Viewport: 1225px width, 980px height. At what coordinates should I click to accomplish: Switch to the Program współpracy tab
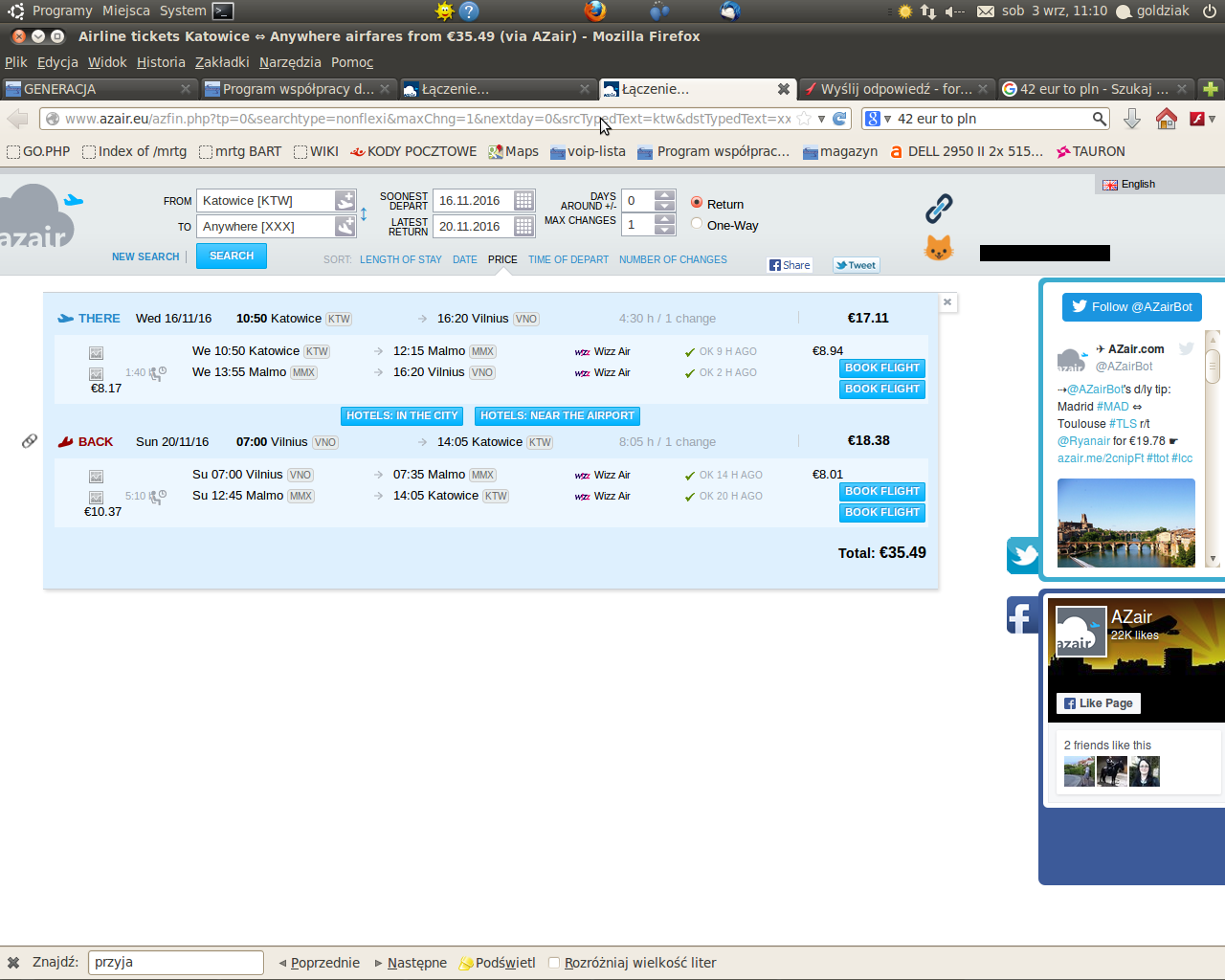(299, 89)
